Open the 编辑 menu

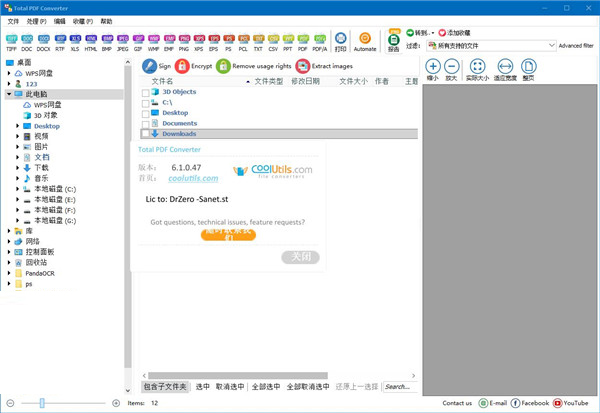60,21
